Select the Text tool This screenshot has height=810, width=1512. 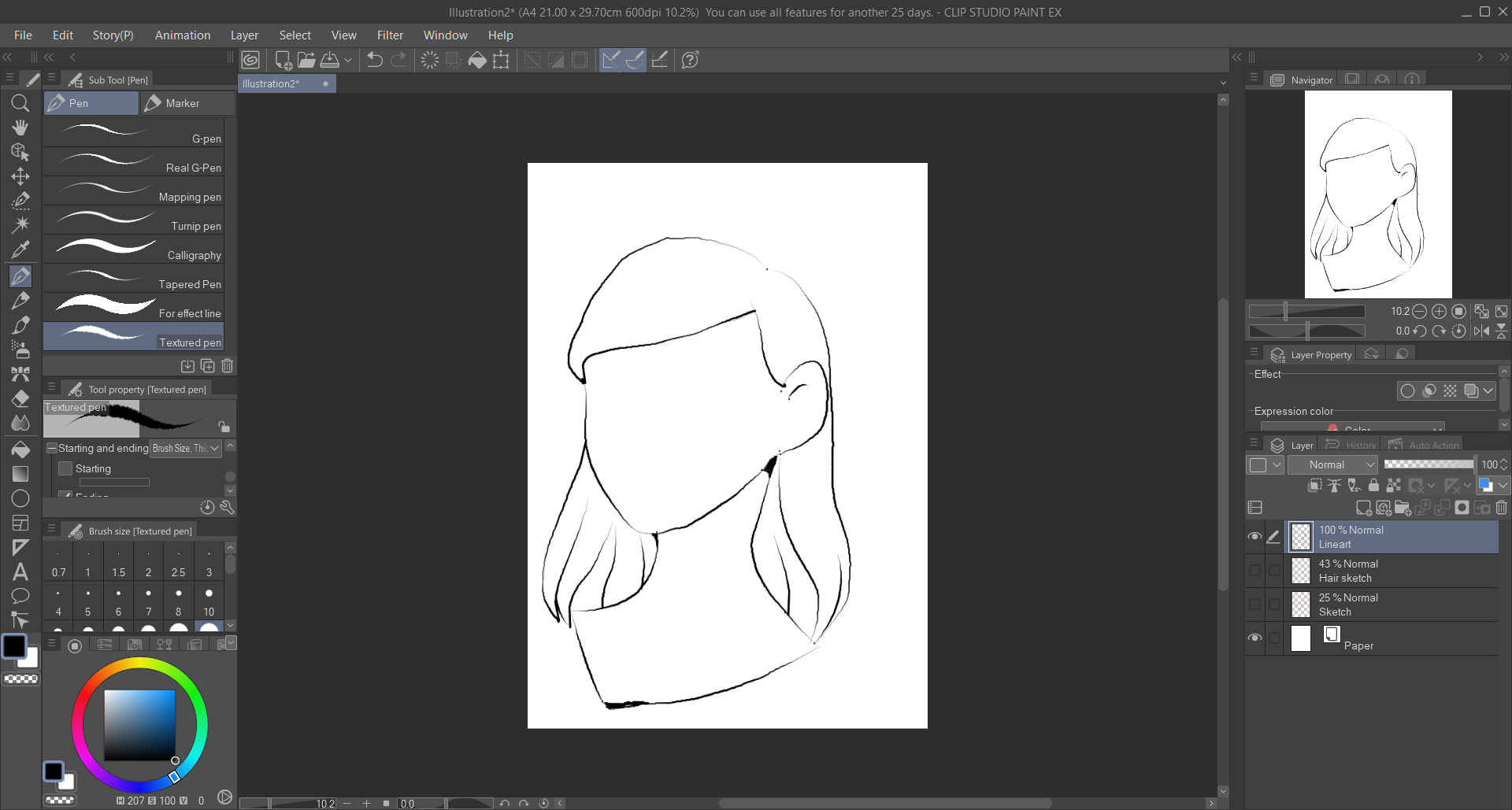click(x=20, y=571)
